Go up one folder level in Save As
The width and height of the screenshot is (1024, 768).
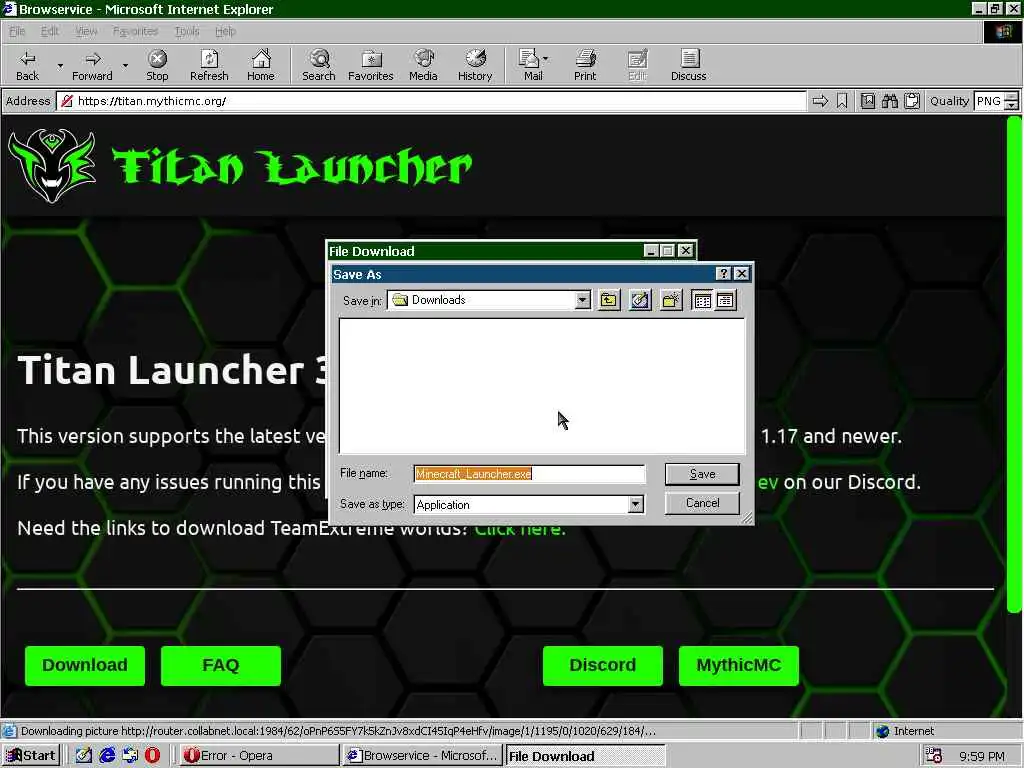(x=609, y=300)
